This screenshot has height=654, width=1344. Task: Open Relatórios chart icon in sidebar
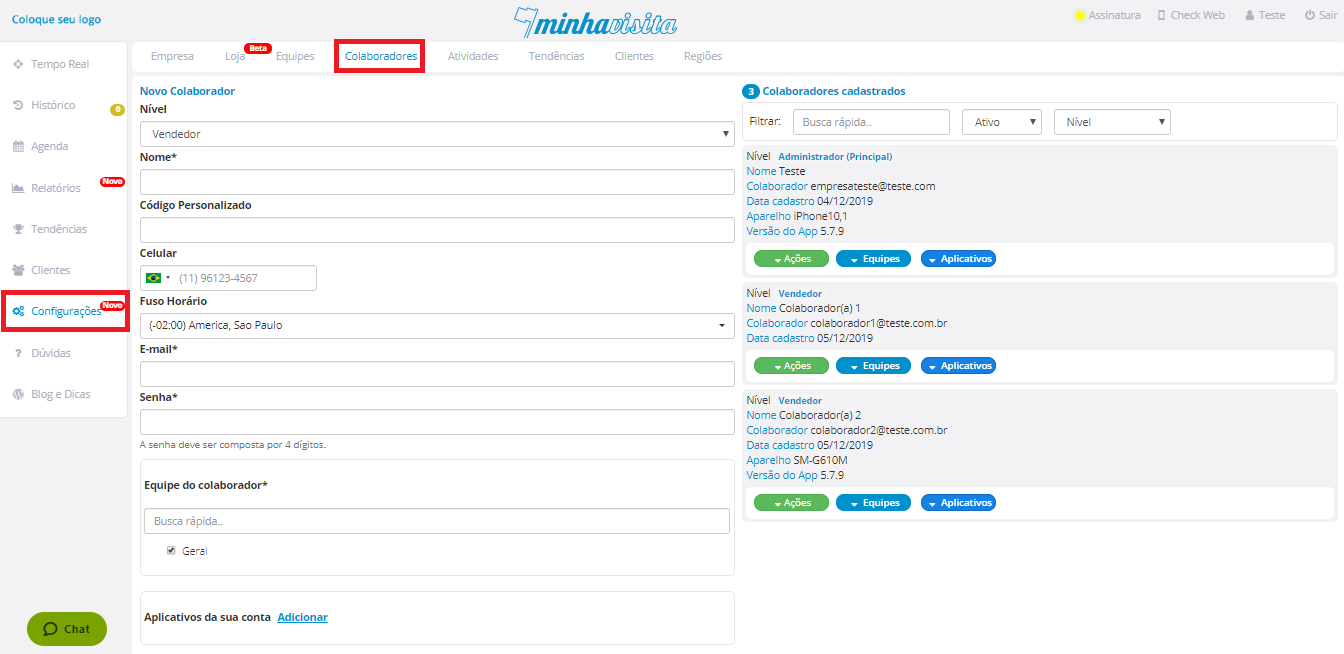(x=18, y=188)
